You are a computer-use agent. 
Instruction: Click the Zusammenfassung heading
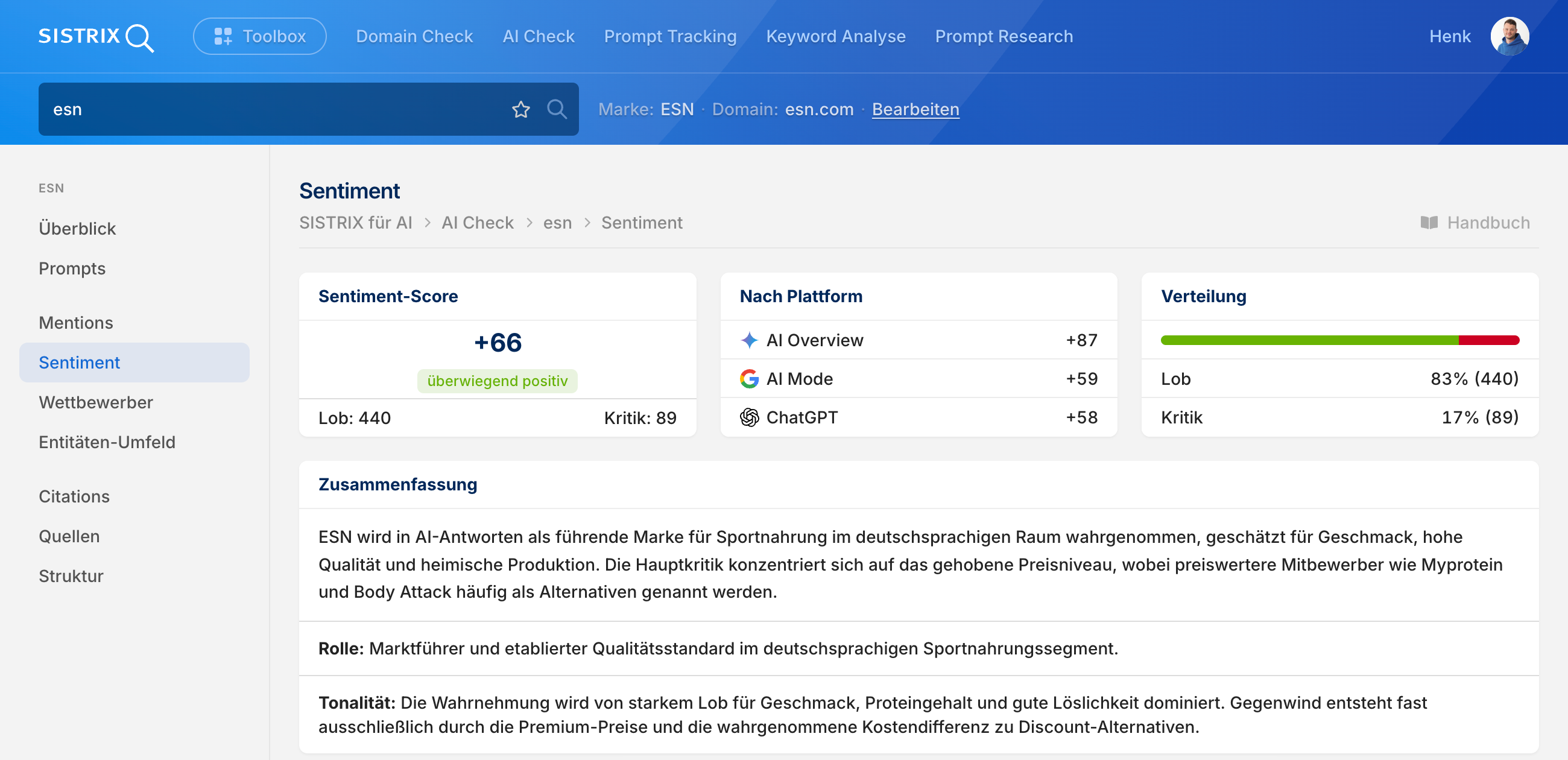397,485
